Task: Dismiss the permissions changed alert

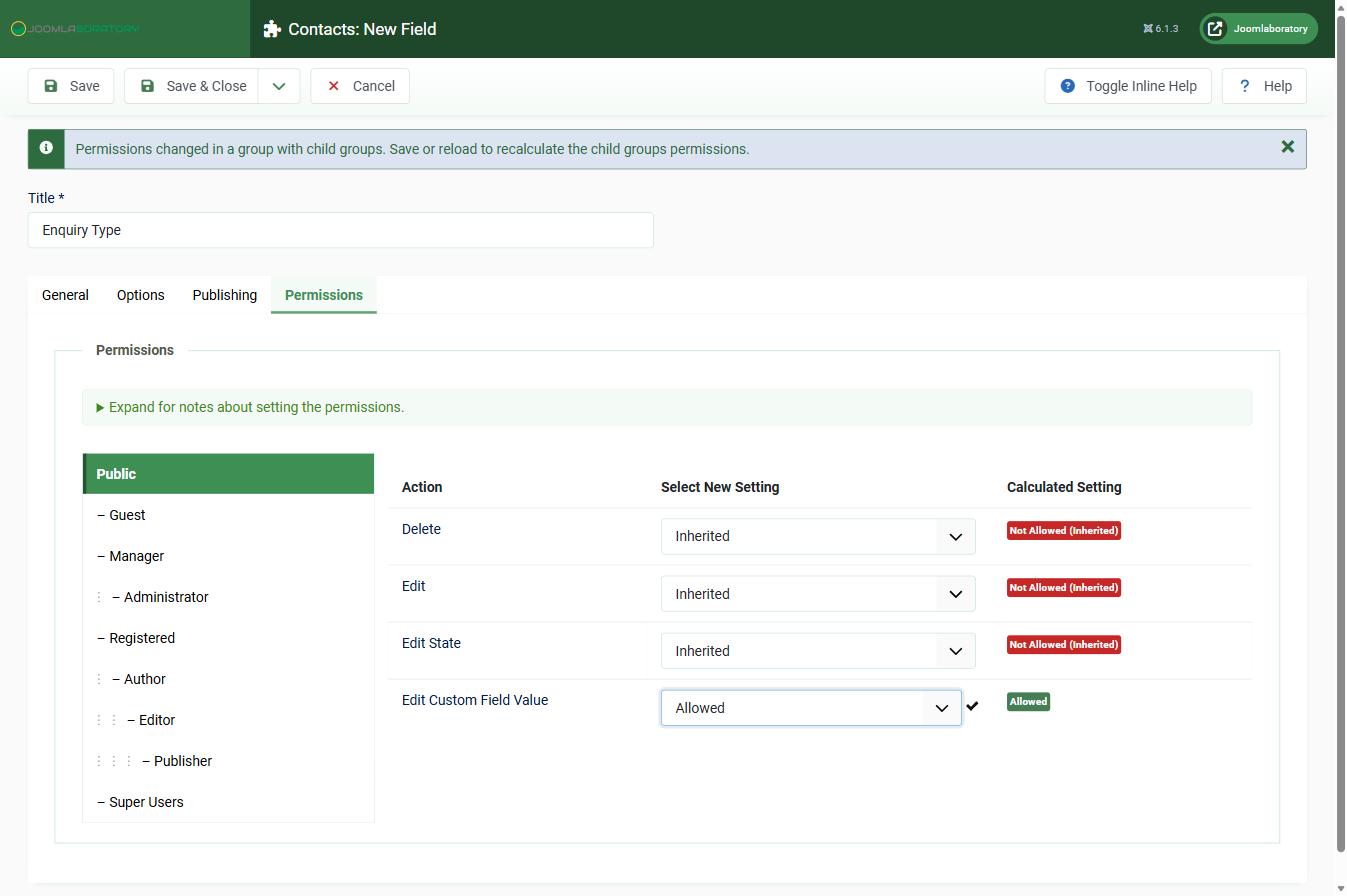Action: point(1288,147)
